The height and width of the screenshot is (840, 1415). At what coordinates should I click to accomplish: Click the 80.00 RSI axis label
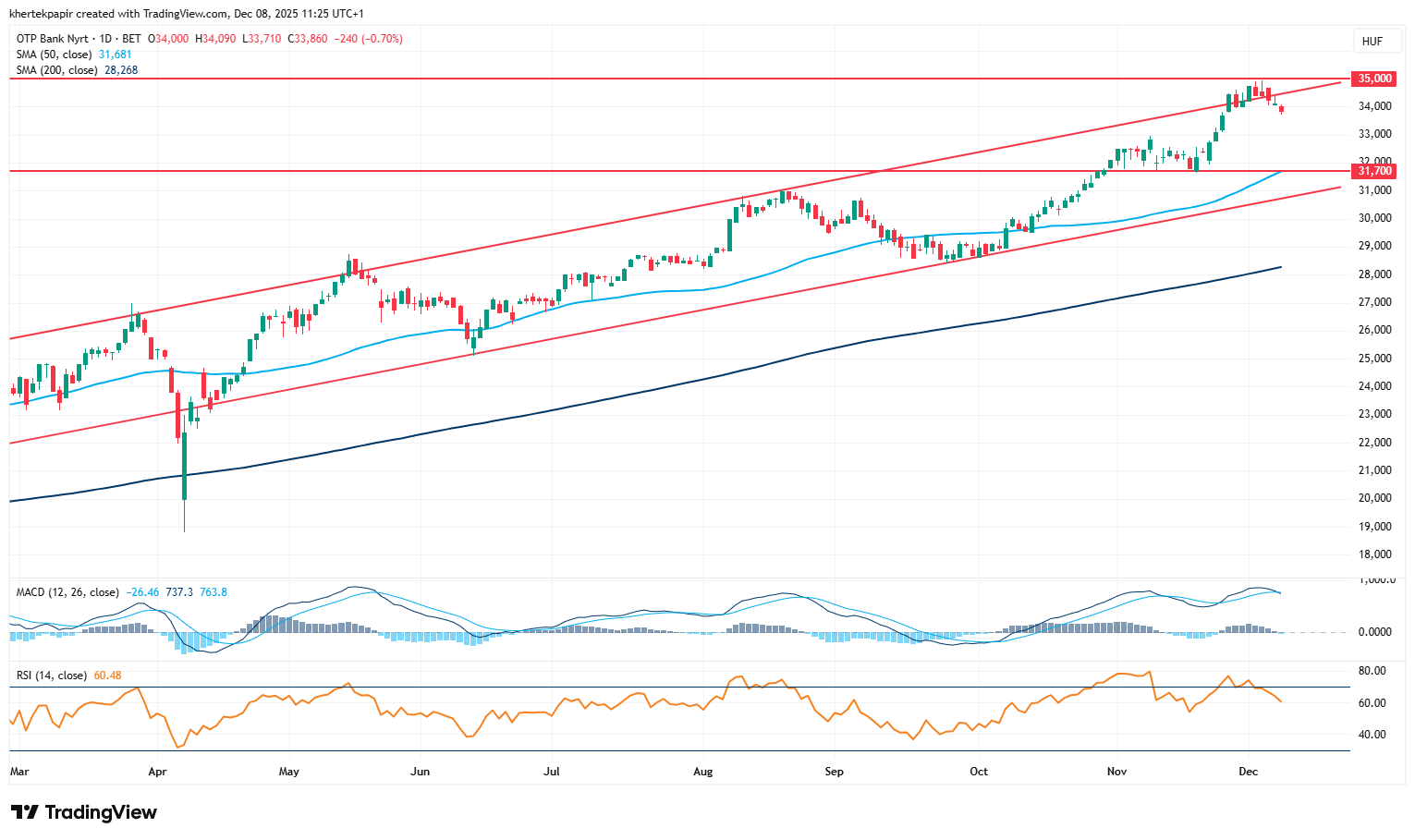tap(1372, 671)
